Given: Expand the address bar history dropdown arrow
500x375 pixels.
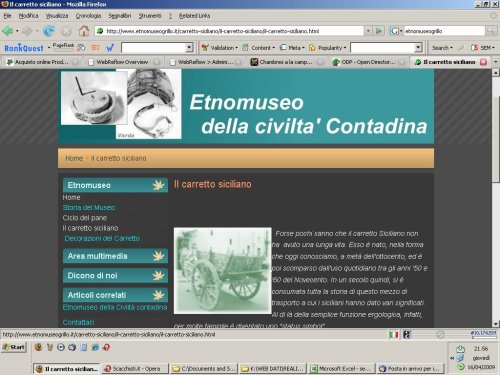Looking at the screenshot, I should [368, 31].
